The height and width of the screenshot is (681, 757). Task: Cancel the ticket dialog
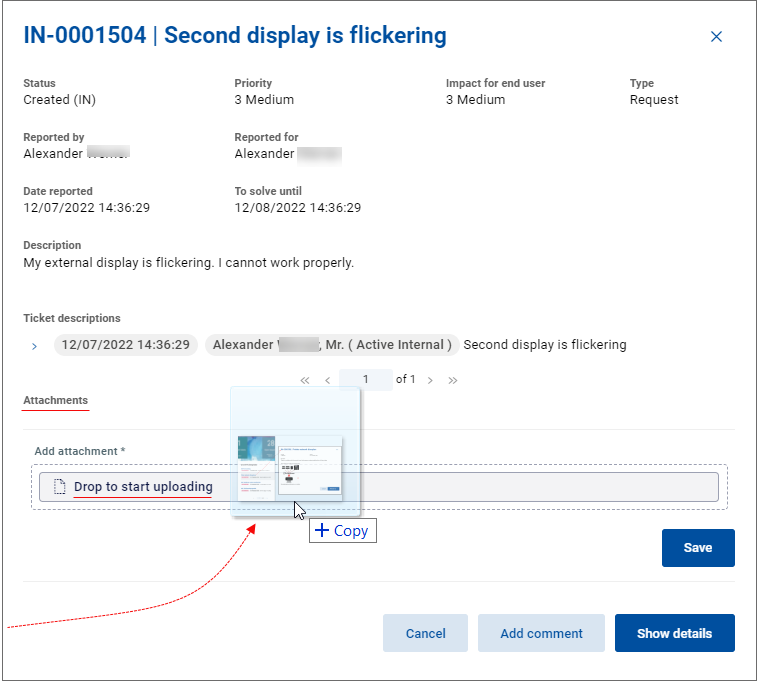pyautogui.click(x=425, y=633)
